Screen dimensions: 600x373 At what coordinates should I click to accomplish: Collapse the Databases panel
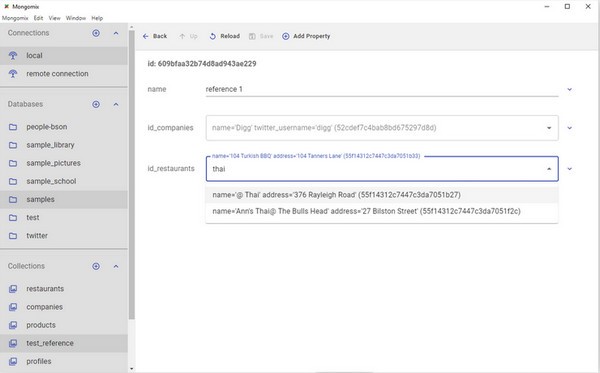[x=116, y=104]
